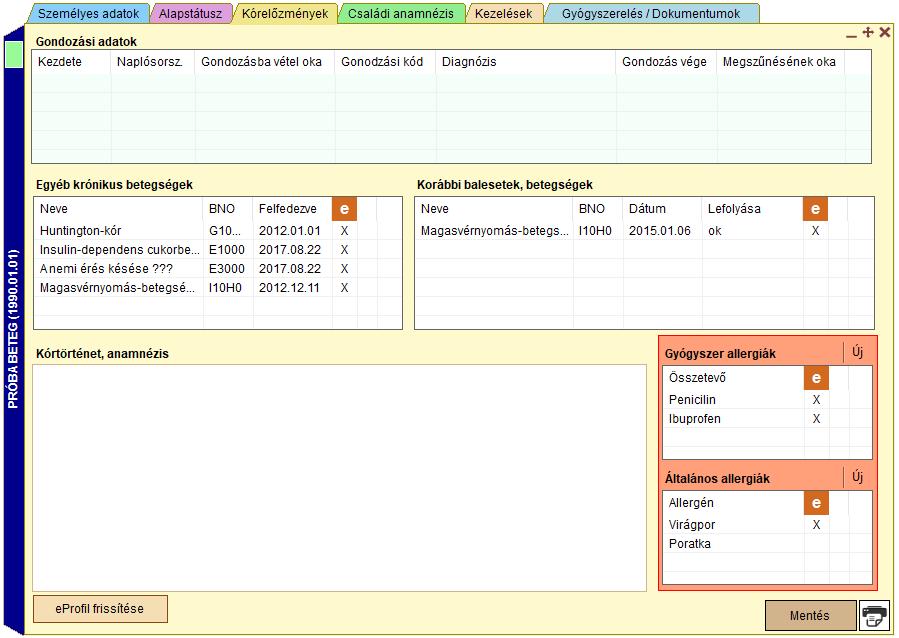Select the Poratka allergen entry

[x=689, y=544]
